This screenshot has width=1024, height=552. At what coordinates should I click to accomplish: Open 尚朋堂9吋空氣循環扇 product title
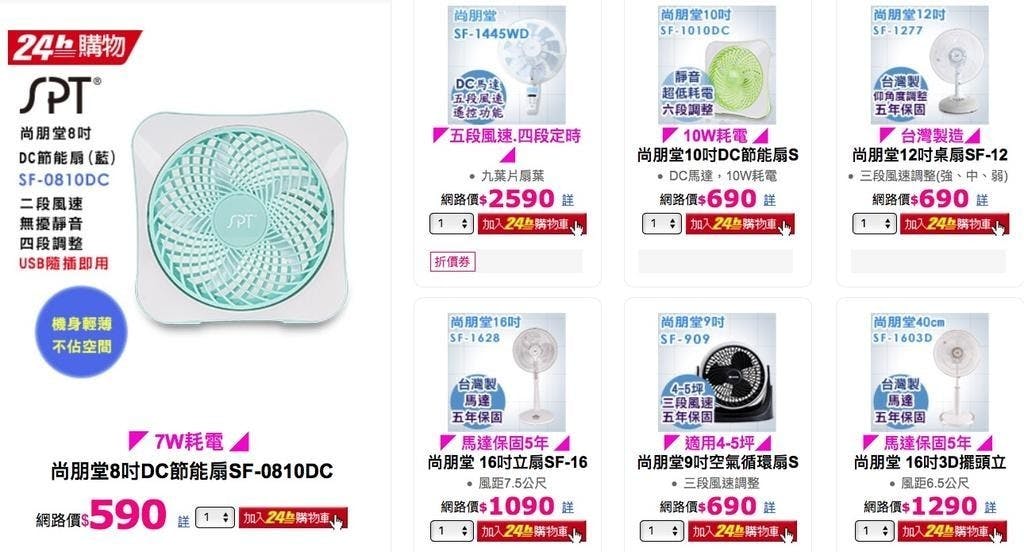[718, 463]
